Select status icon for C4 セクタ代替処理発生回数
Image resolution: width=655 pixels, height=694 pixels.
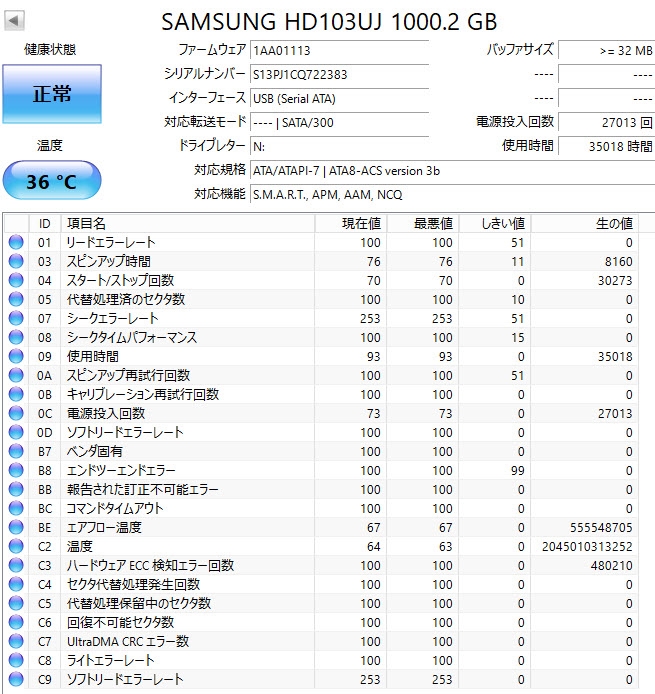click(x=16, y=585)
